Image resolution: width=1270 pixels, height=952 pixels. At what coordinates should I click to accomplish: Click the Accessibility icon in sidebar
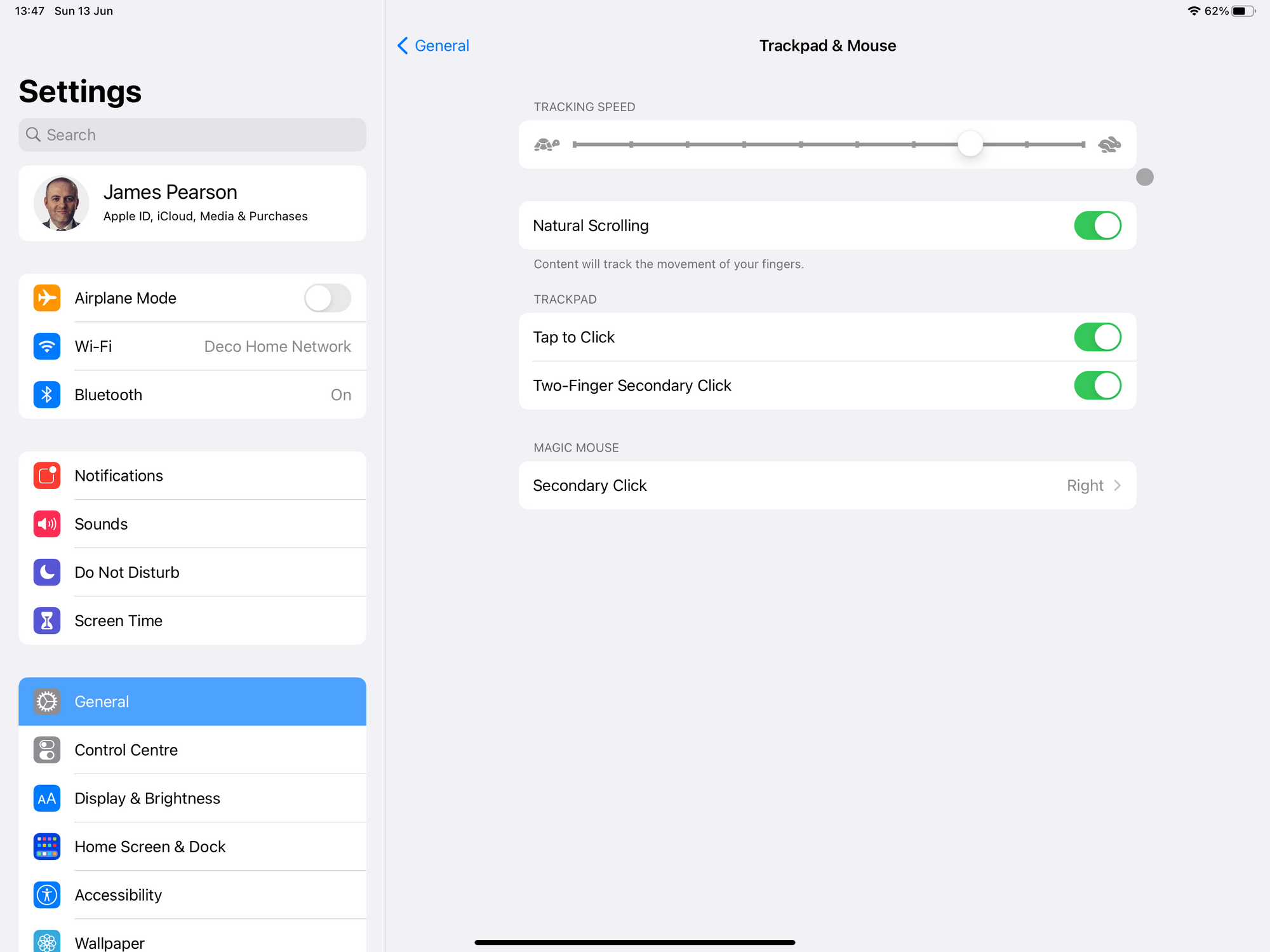click(46, 894)
